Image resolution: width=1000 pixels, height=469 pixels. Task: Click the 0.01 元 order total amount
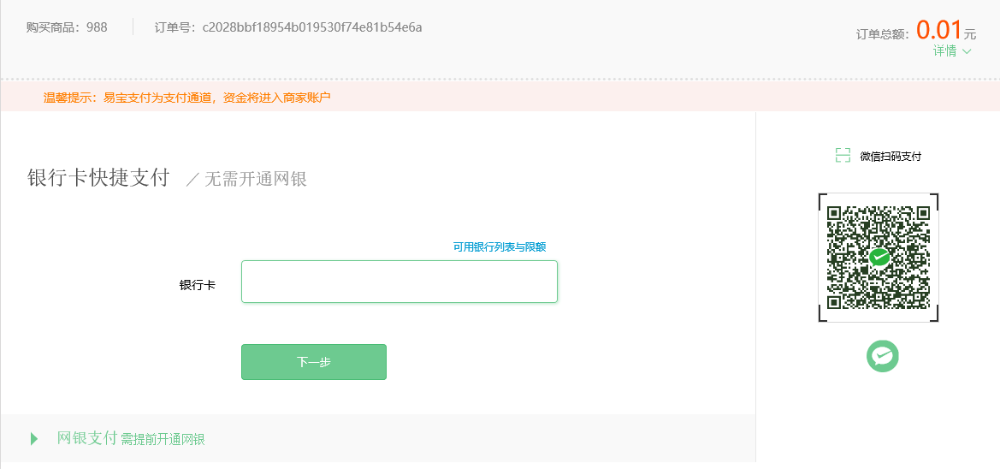click(945, 30)
